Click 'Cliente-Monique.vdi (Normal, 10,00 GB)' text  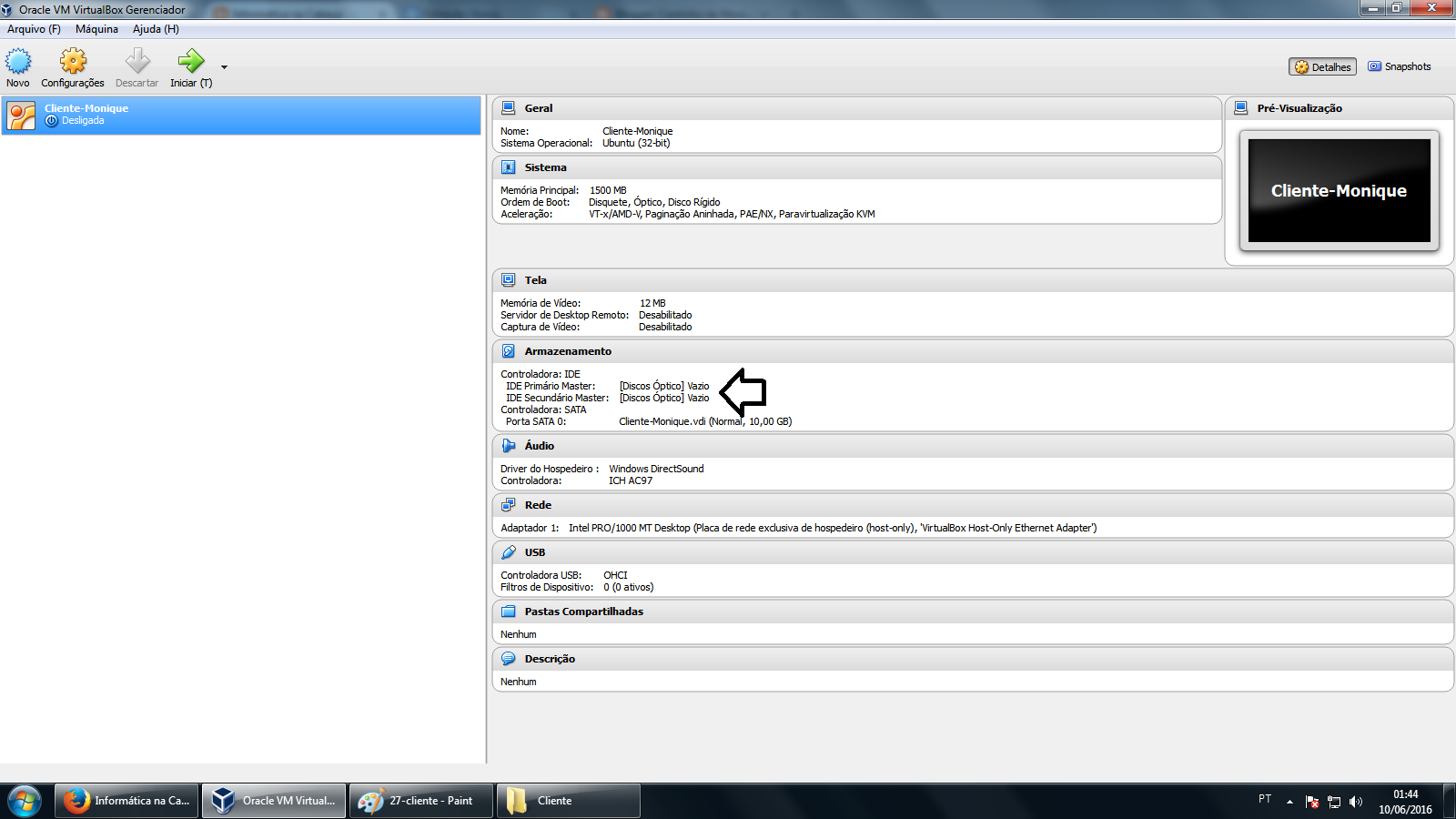tap(705, 421)
